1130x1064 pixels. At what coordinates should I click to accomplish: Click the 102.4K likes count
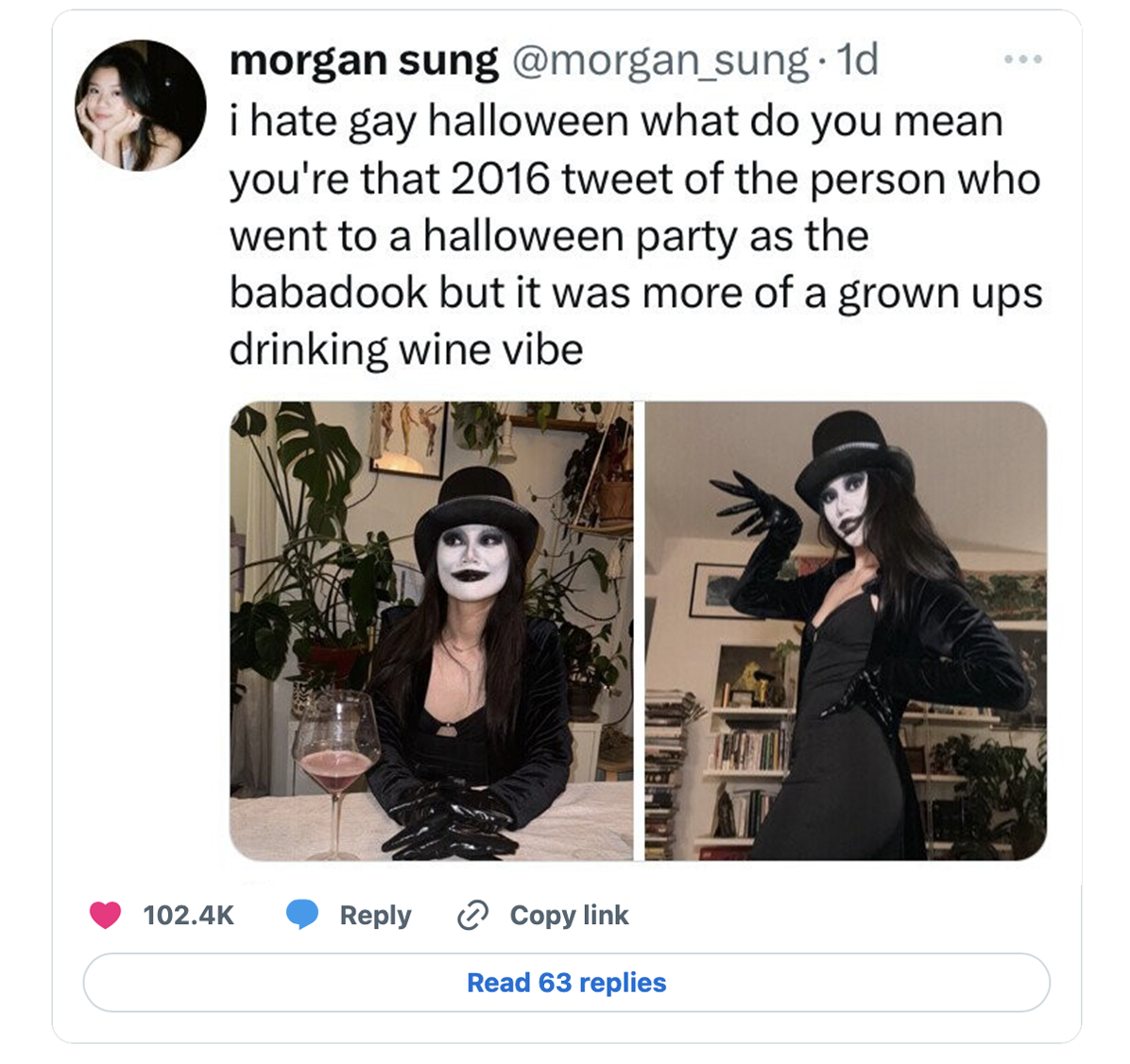pyautogui.click(x=188, y=915)
